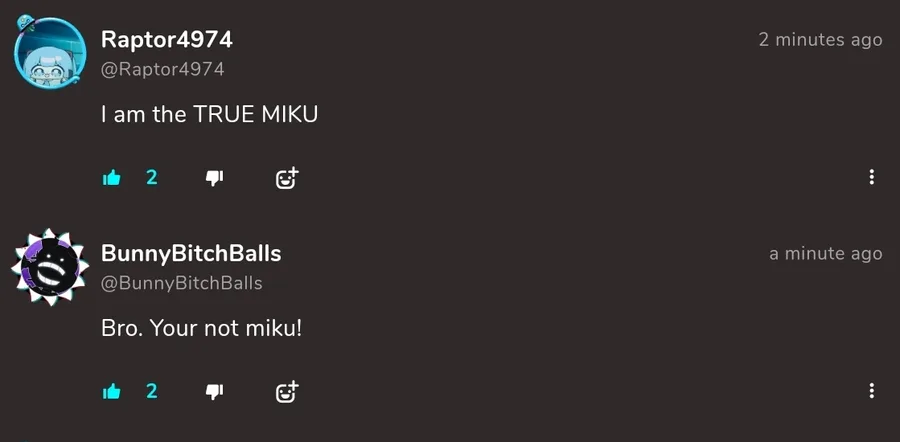Select the "I am the TRUE MIKU" comment text
The height and width of the screenshot is (442, 900).
coord(209,115)
